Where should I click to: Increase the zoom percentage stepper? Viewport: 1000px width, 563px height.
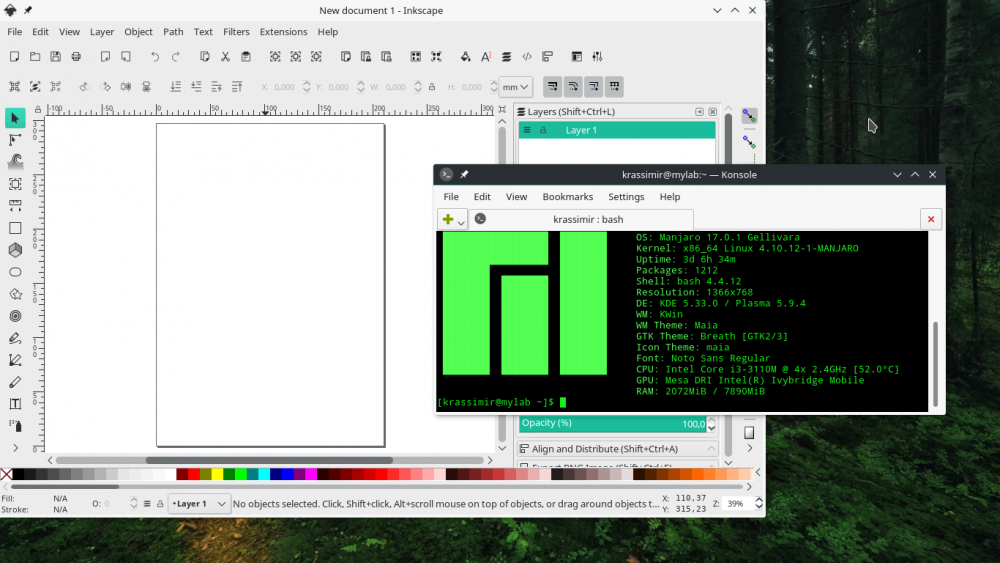pos(758,500)
